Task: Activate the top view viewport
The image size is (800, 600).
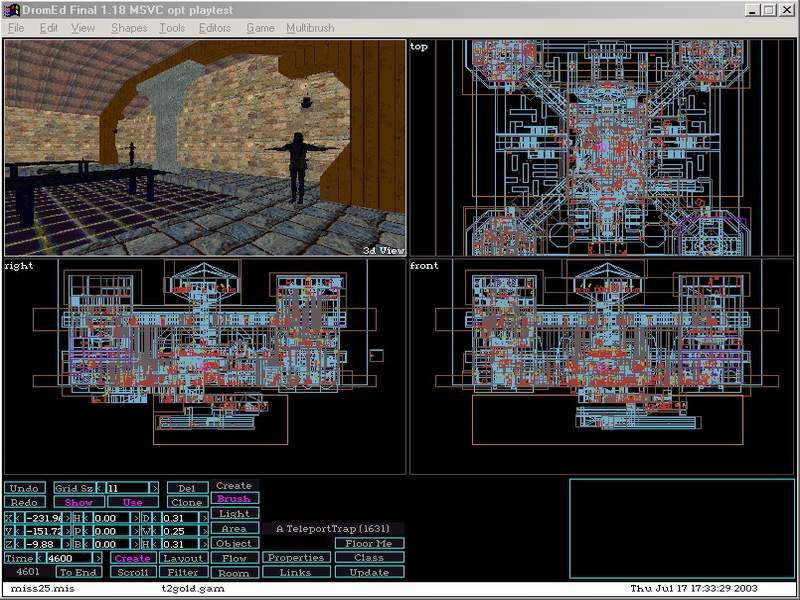Action: pyautogui.click(x=602, y=147)
